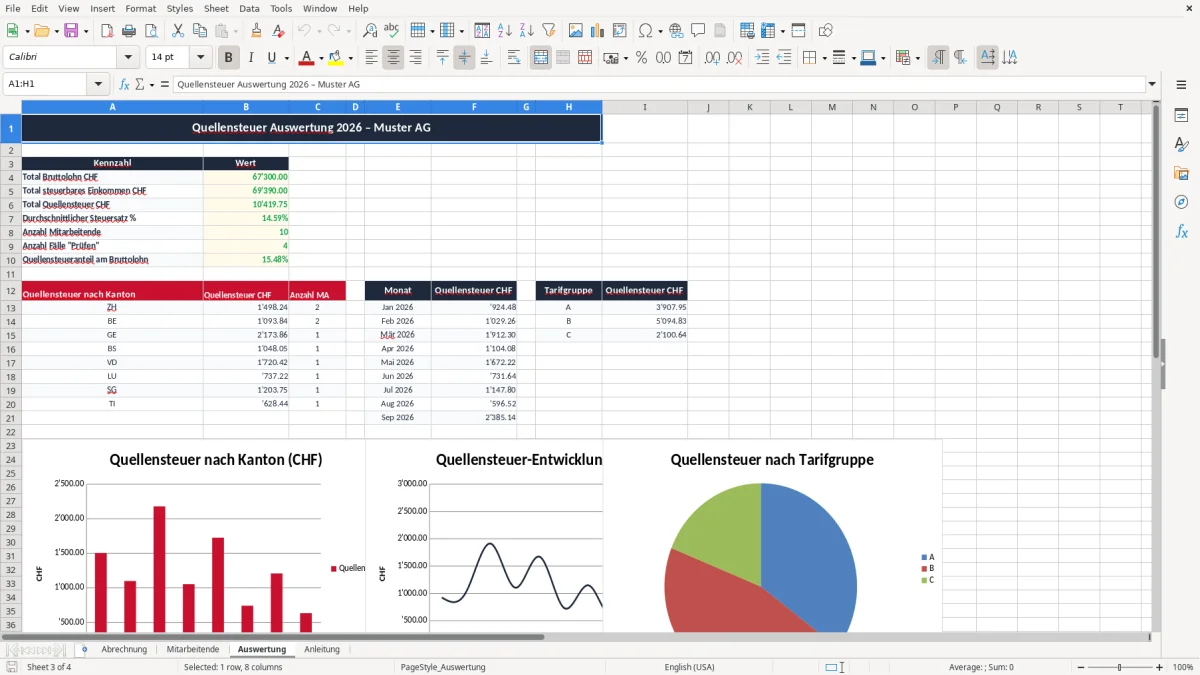Open sidebar Functions fx icon
The height and width of the screenshot is (675, 1200).
1181,232
